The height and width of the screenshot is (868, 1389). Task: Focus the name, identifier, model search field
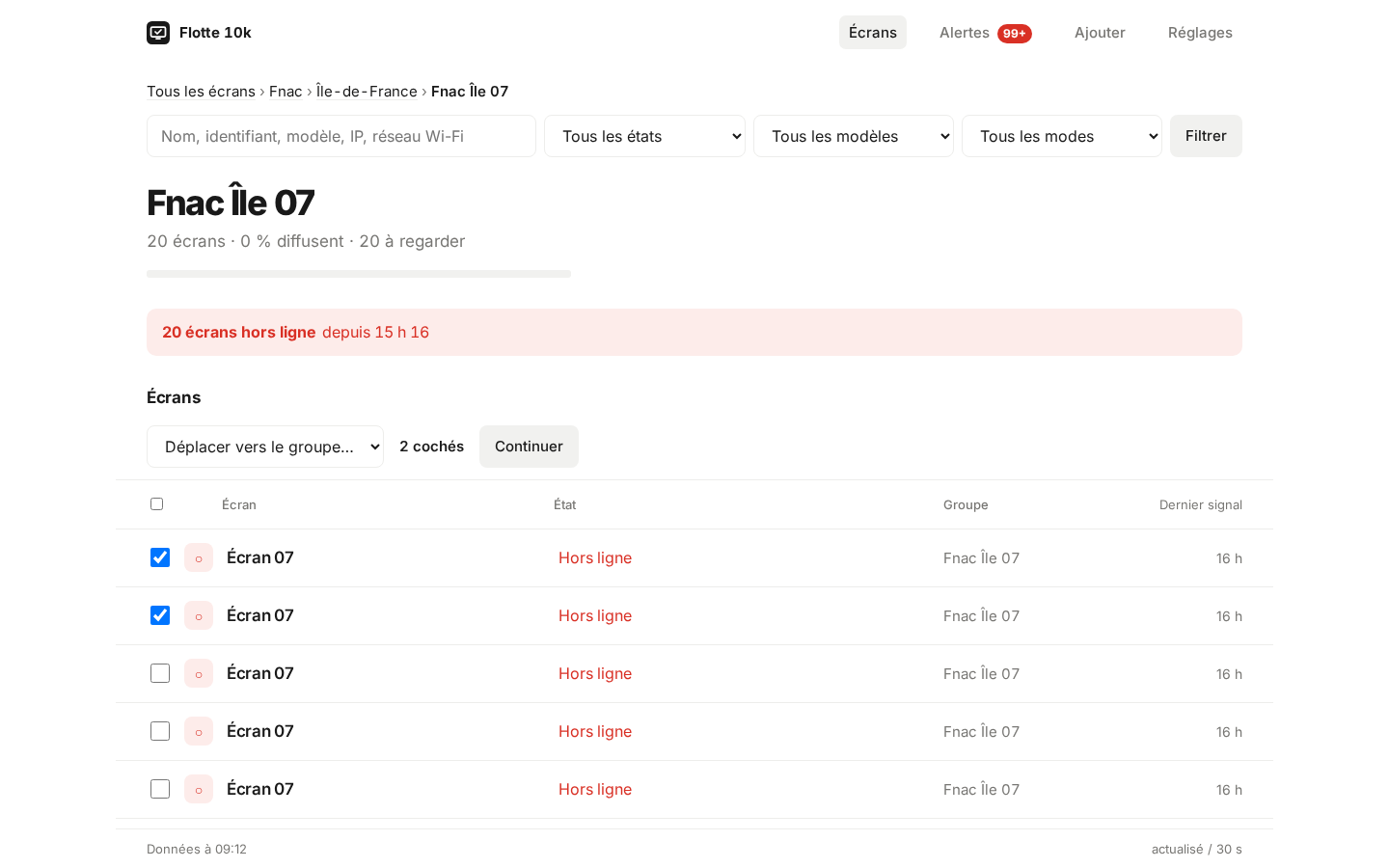[341, 136]
